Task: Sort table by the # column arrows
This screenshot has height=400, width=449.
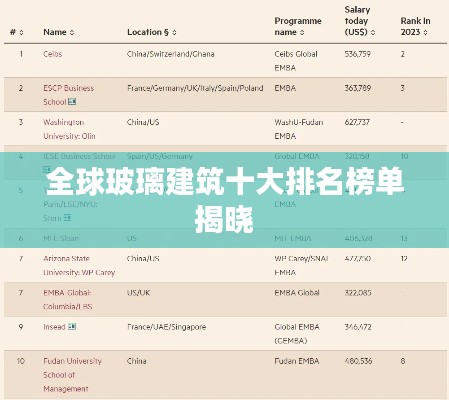Action: tap(21, 32)
